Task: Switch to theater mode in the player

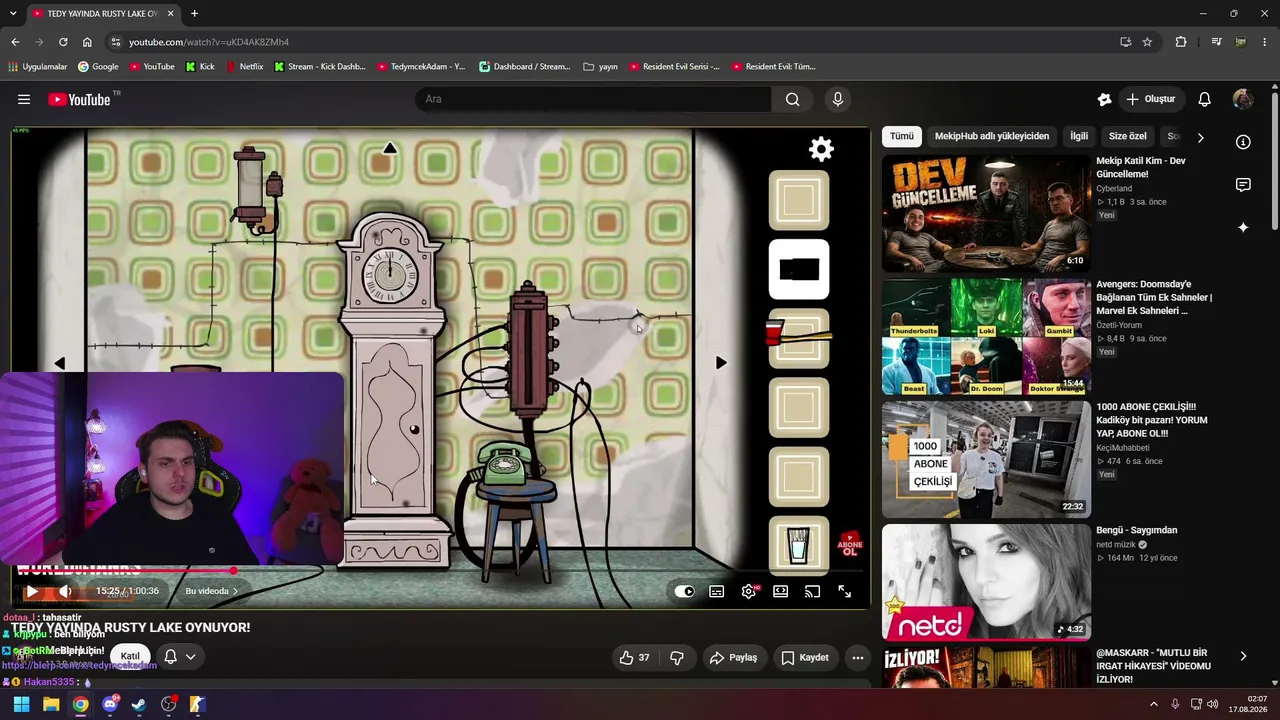Action: (780, 591)
